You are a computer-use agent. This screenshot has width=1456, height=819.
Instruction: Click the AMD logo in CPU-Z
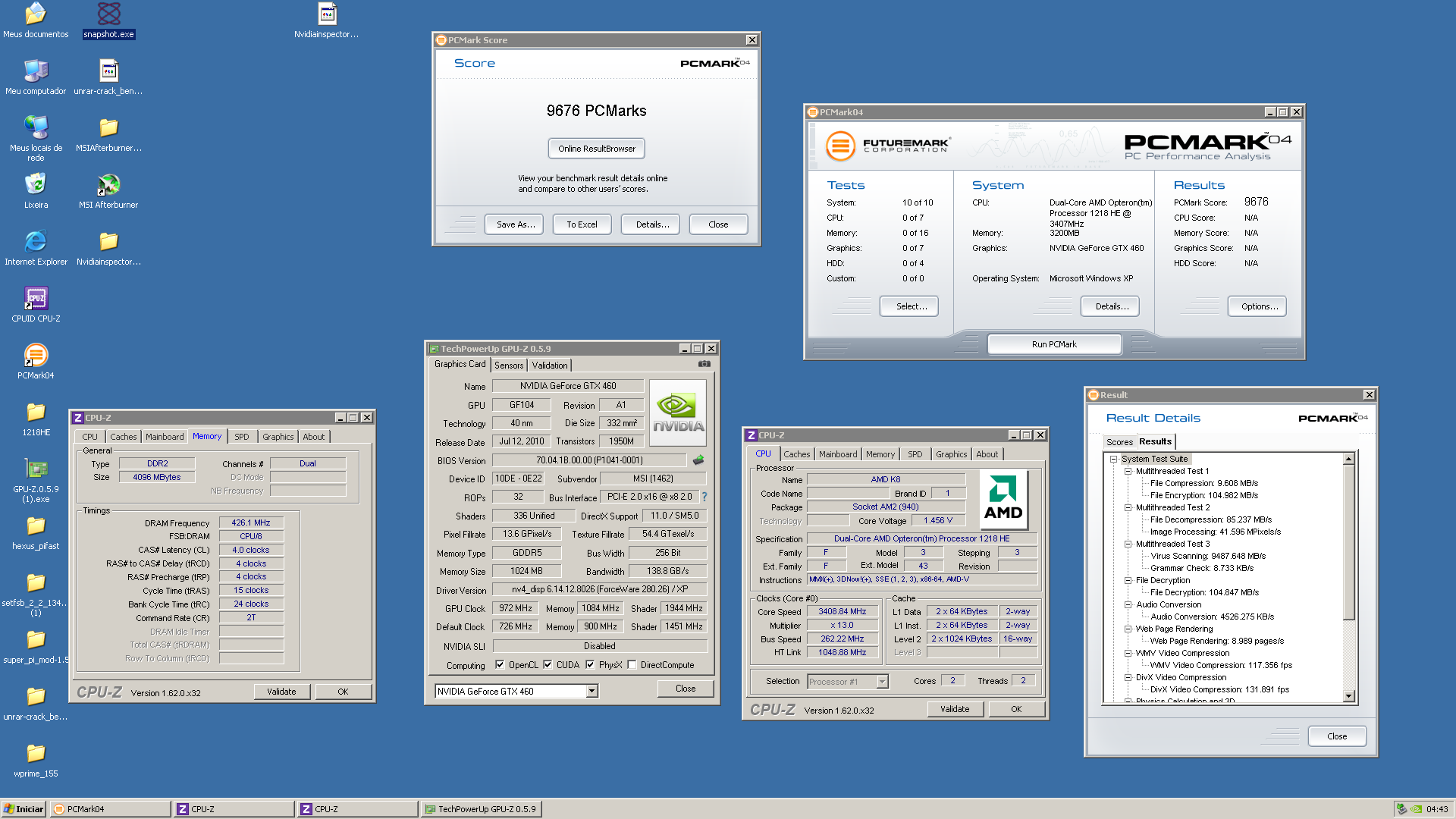pos(1003,498)
